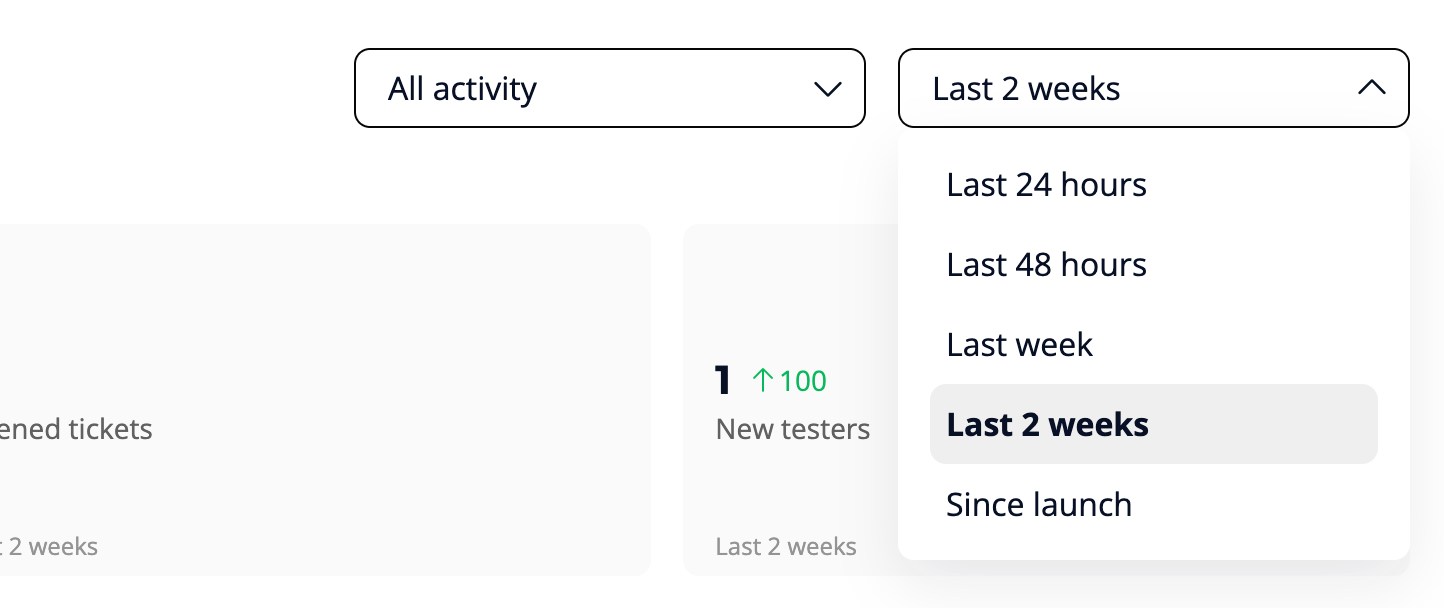Click empty area of New testers card
1444x608 pixels.
click(x=790, y=290)
